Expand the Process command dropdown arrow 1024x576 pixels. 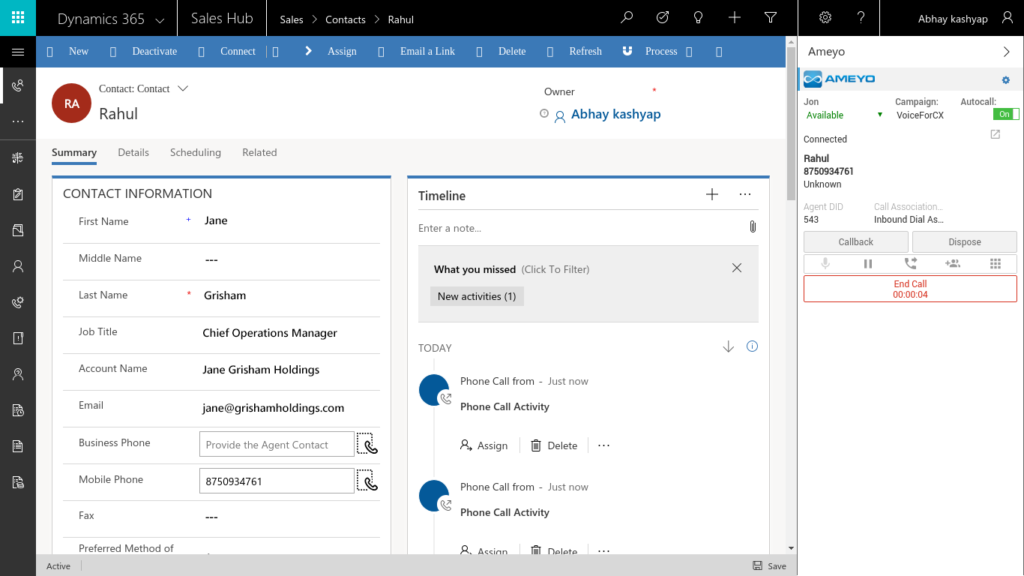[x=689, y=52]
